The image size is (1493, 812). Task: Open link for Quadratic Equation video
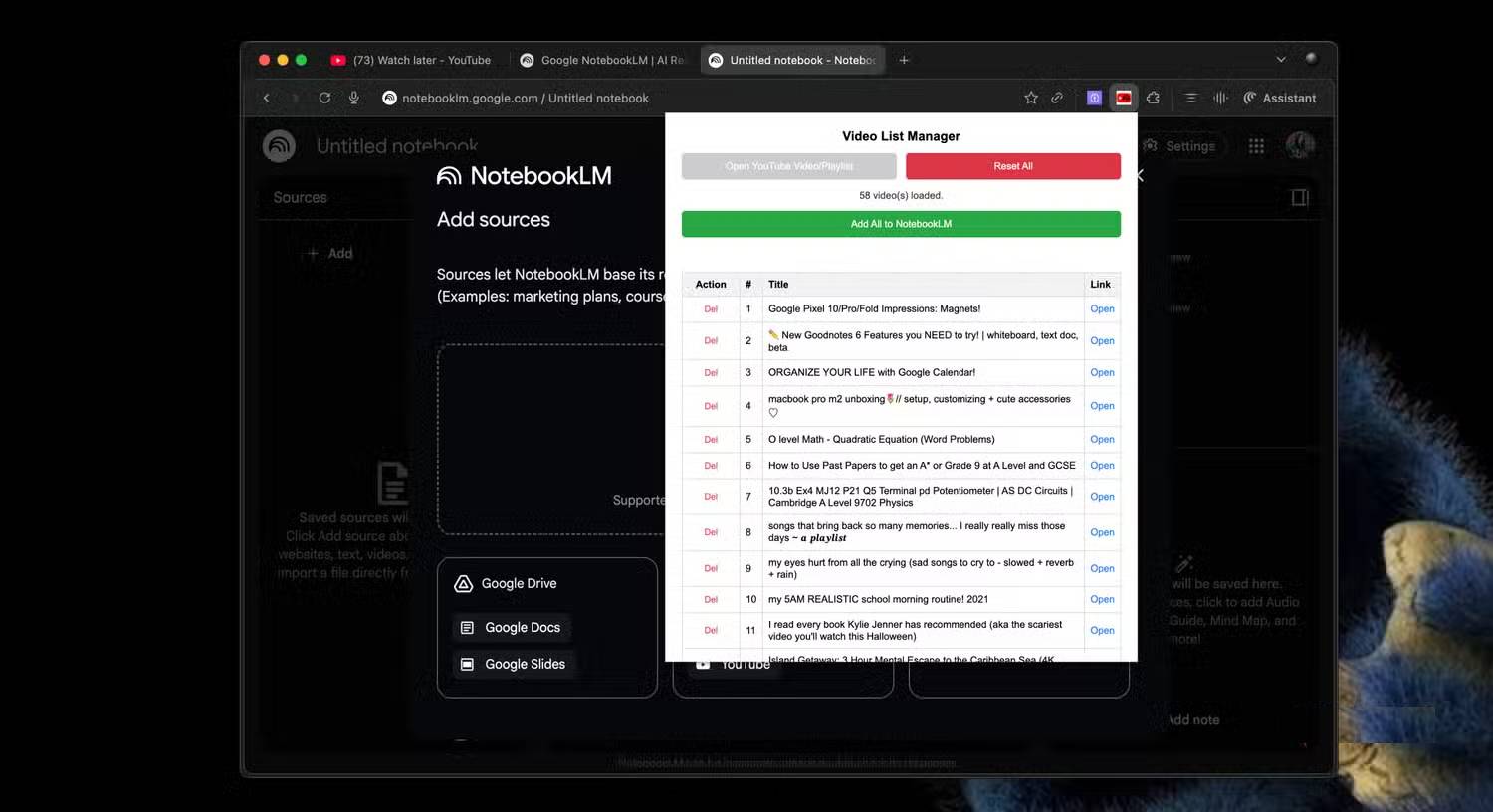(1102, 440)
